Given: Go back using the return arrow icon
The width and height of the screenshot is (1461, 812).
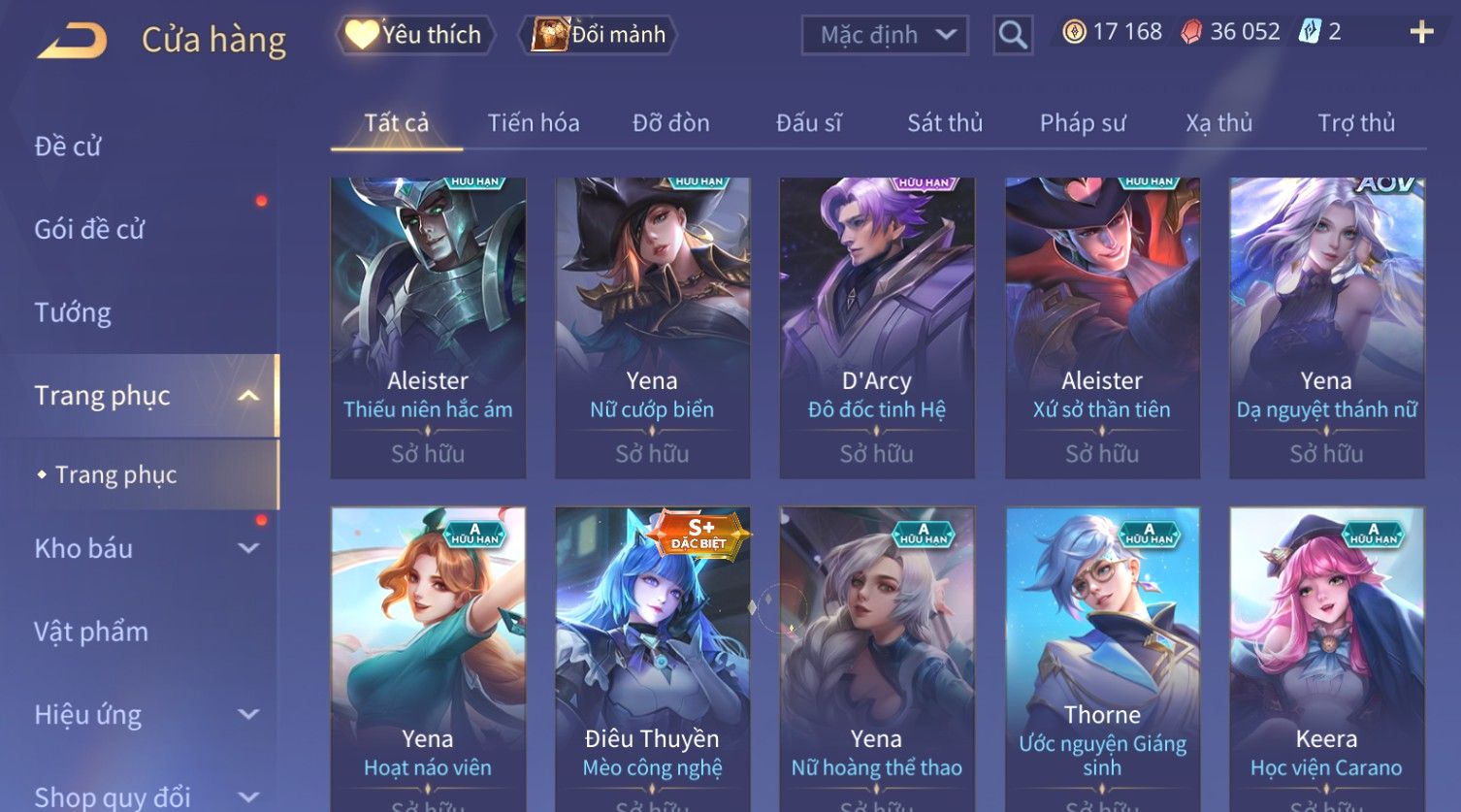Looking at the screenshot, I should coord(72,40).
